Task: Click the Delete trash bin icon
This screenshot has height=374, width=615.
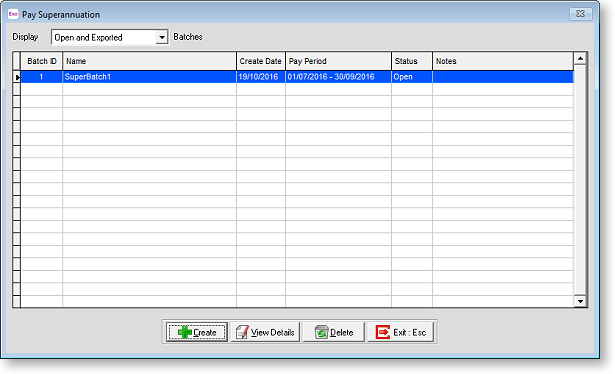Action: coord(321,332)
